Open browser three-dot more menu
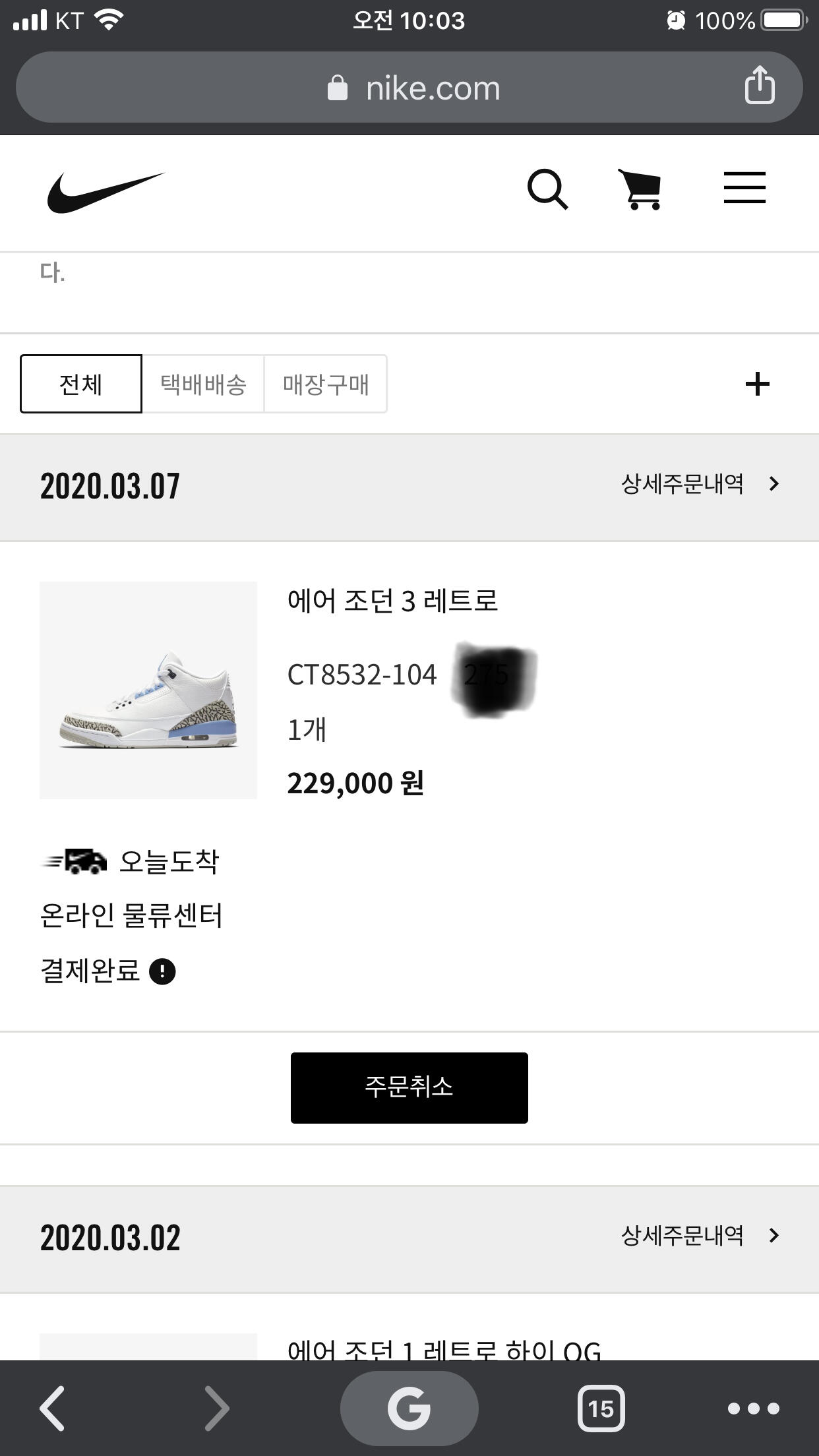This screenshot has width=819, height=1456. tap(753, 1408)
